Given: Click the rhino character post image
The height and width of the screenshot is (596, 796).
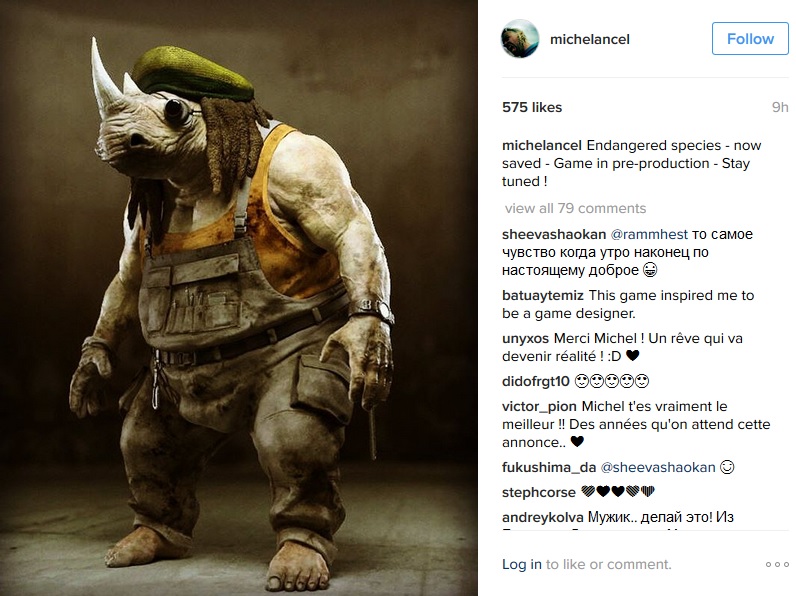Looking at the screenshot, I should coord(239,298).
